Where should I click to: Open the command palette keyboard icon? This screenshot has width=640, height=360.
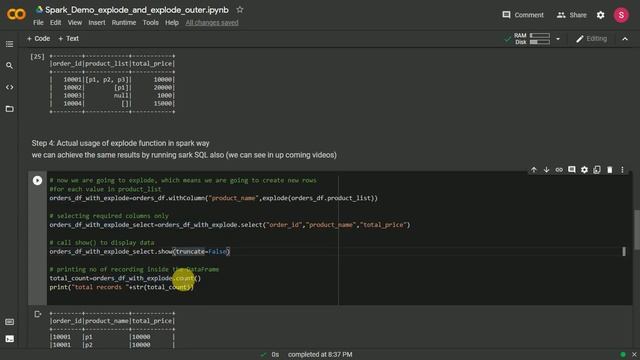pos(9,322)
